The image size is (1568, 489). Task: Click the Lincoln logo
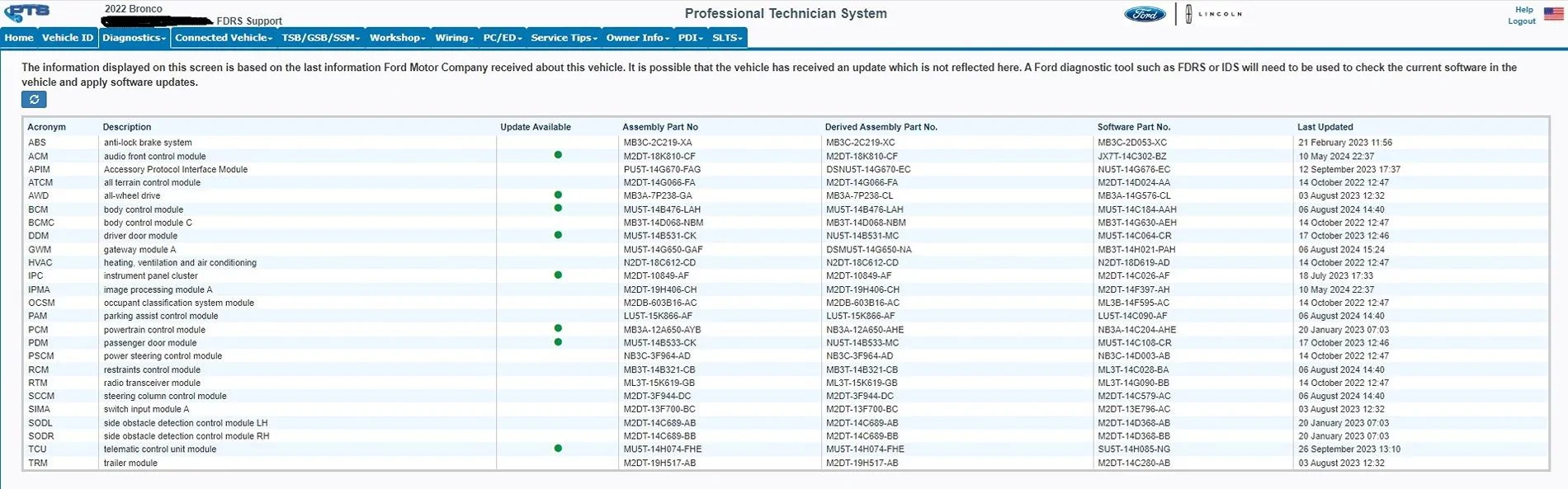(1212, 14)
